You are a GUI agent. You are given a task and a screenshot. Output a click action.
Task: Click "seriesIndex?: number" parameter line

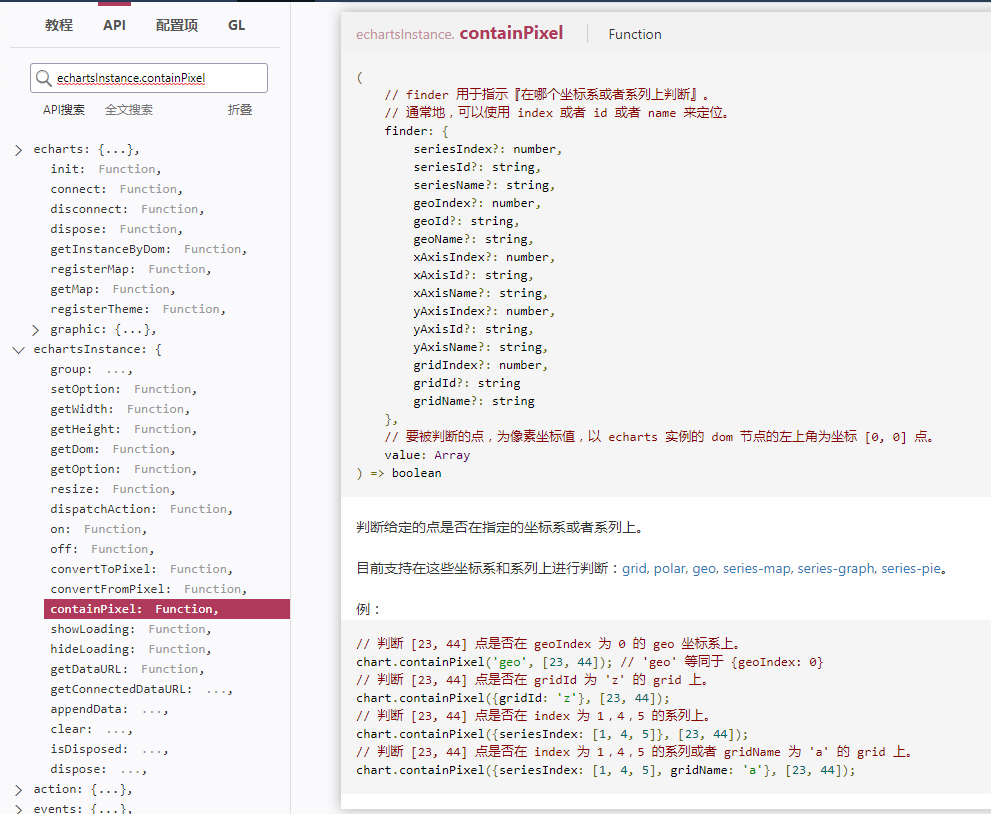click(487, 149)
